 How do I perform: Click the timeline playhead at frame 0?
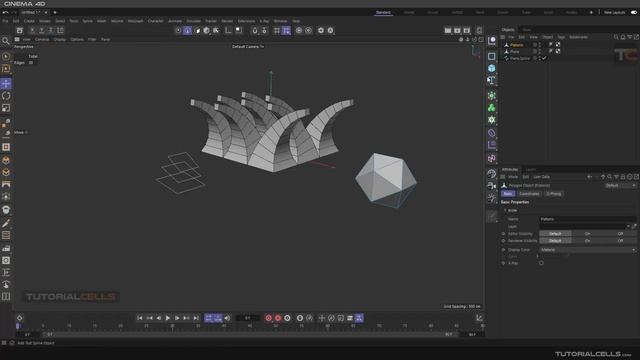point(18,326)
